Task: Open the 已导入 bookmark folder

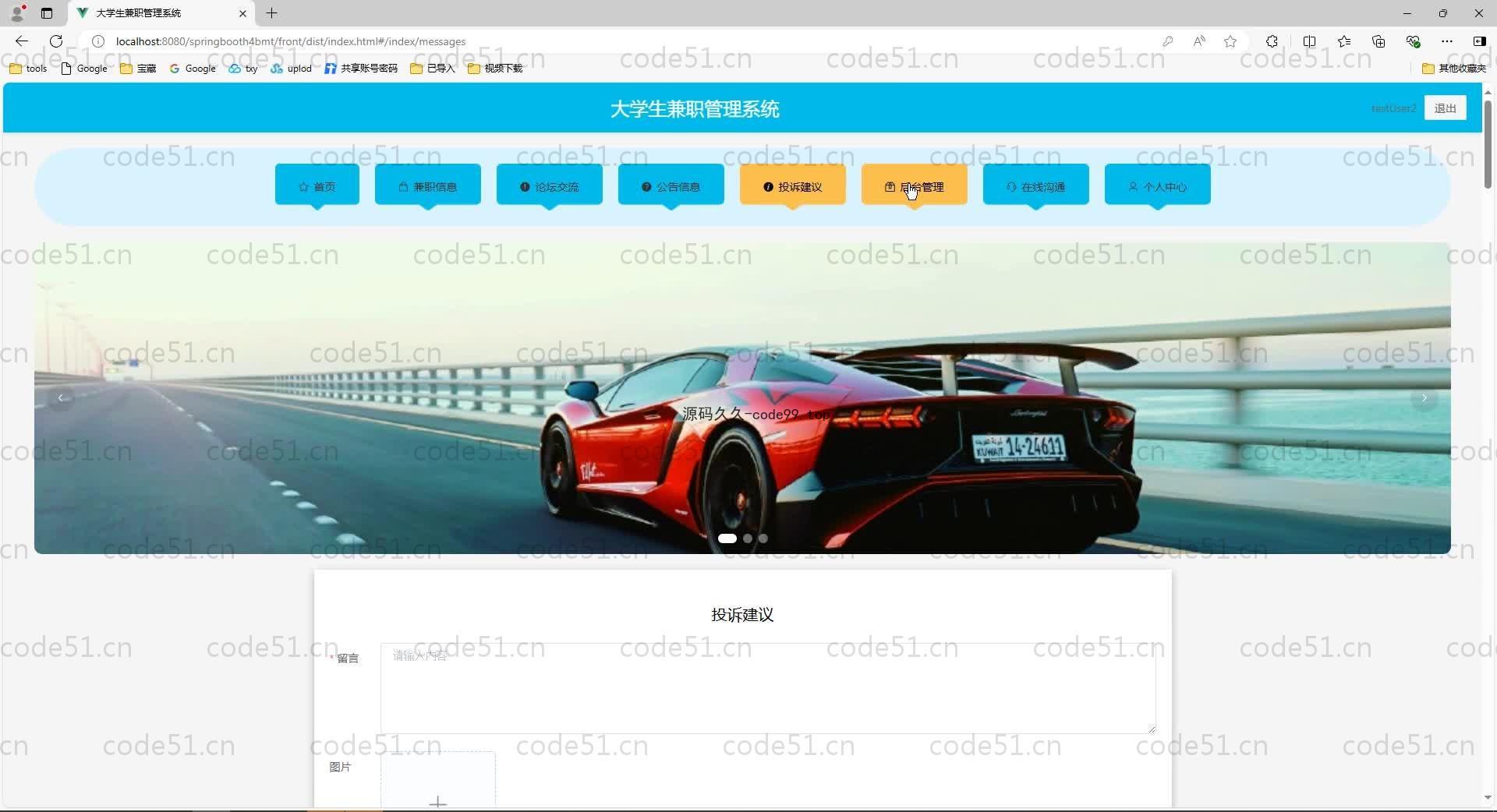Action: (x=433, y=69)
